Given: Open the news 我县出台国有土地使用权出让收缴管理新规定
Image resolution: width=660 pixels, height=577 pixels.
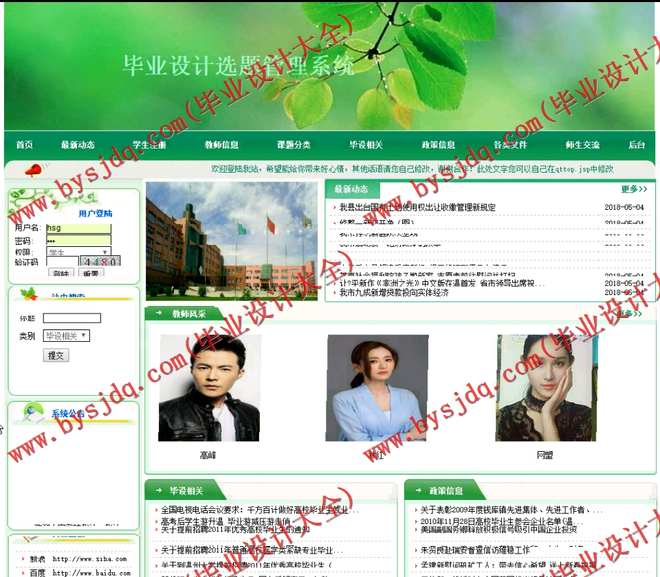Looking at the screenshot, I should pos(417,207).
